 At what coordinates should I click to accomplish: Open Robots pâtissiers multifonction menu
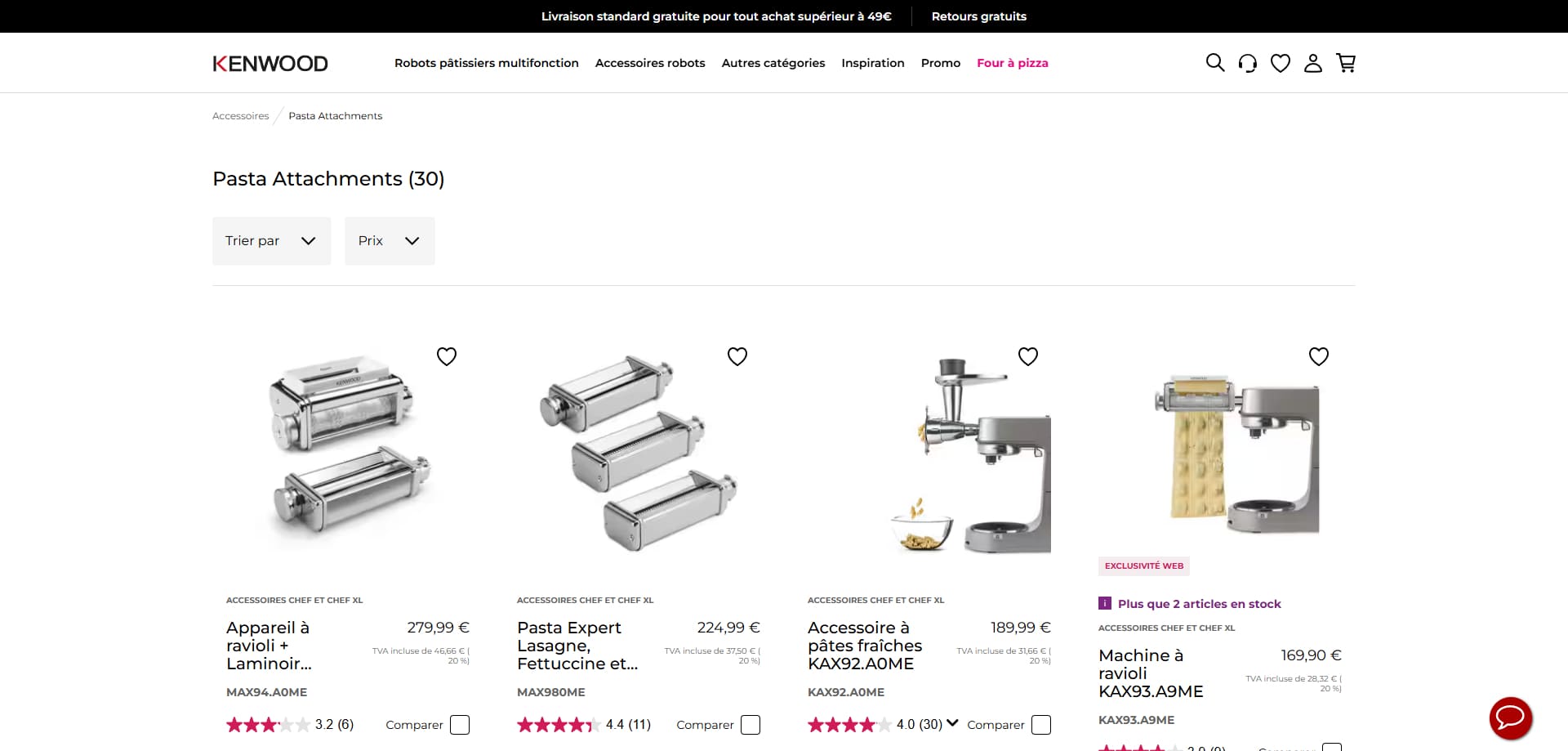tap(487, 63)
